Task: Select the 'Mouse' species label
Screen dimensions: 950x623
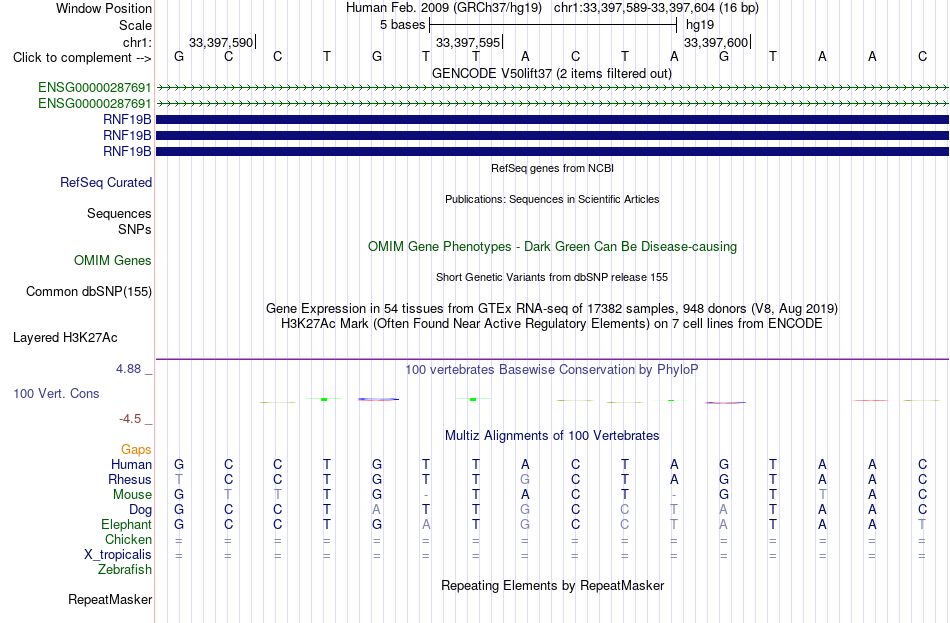Action: 132,495
